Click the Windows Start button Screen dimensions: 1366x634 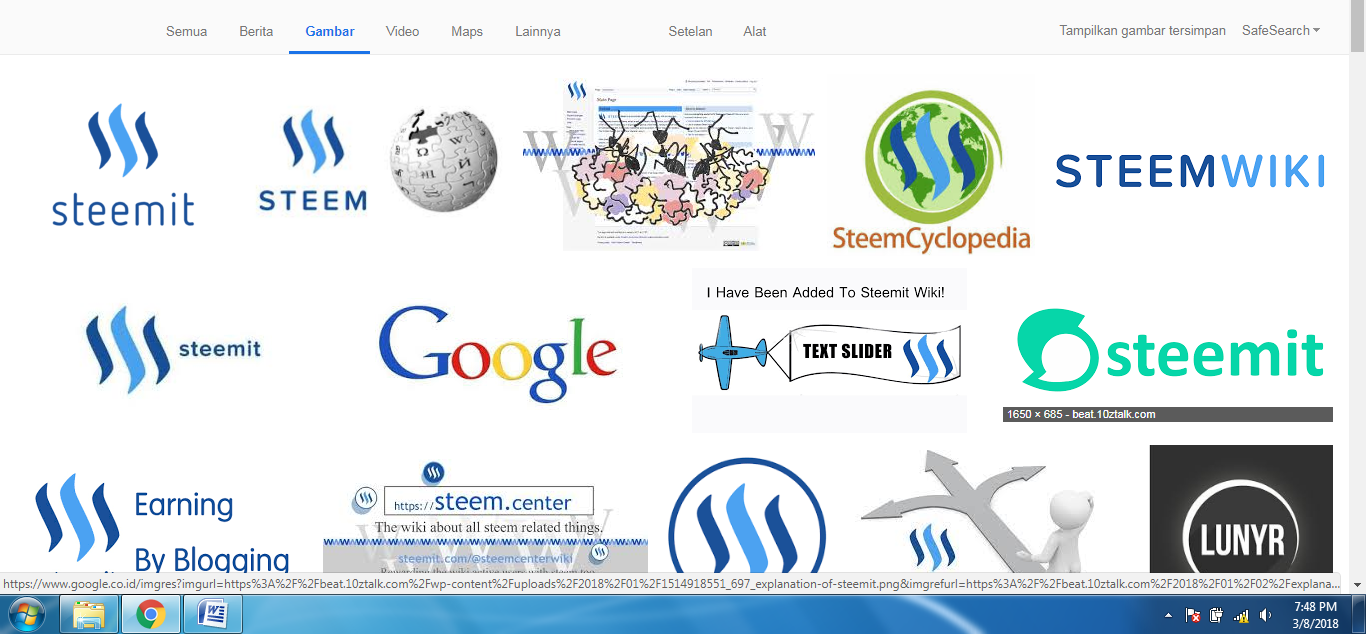[x=26, y=614]
